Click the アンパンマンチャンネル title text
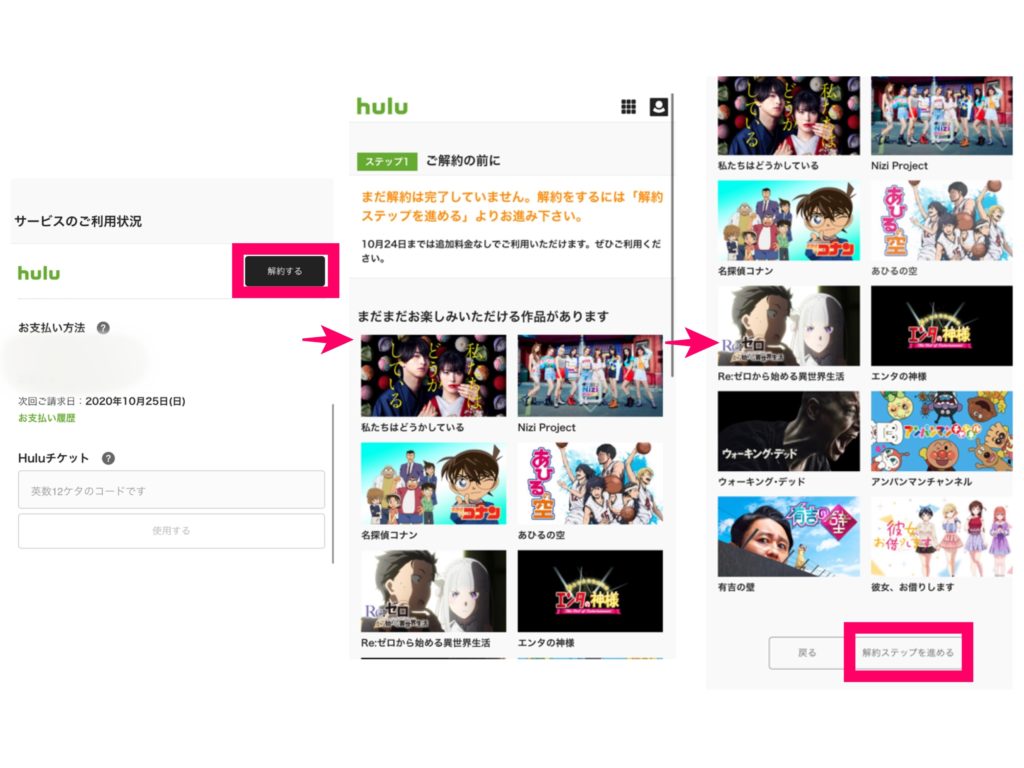 coord(921,482)
